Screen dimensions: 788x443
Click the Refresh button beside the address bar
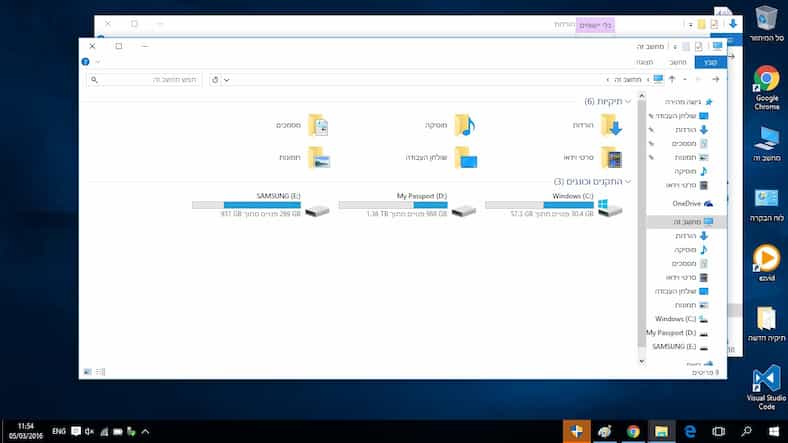point(215,80)
